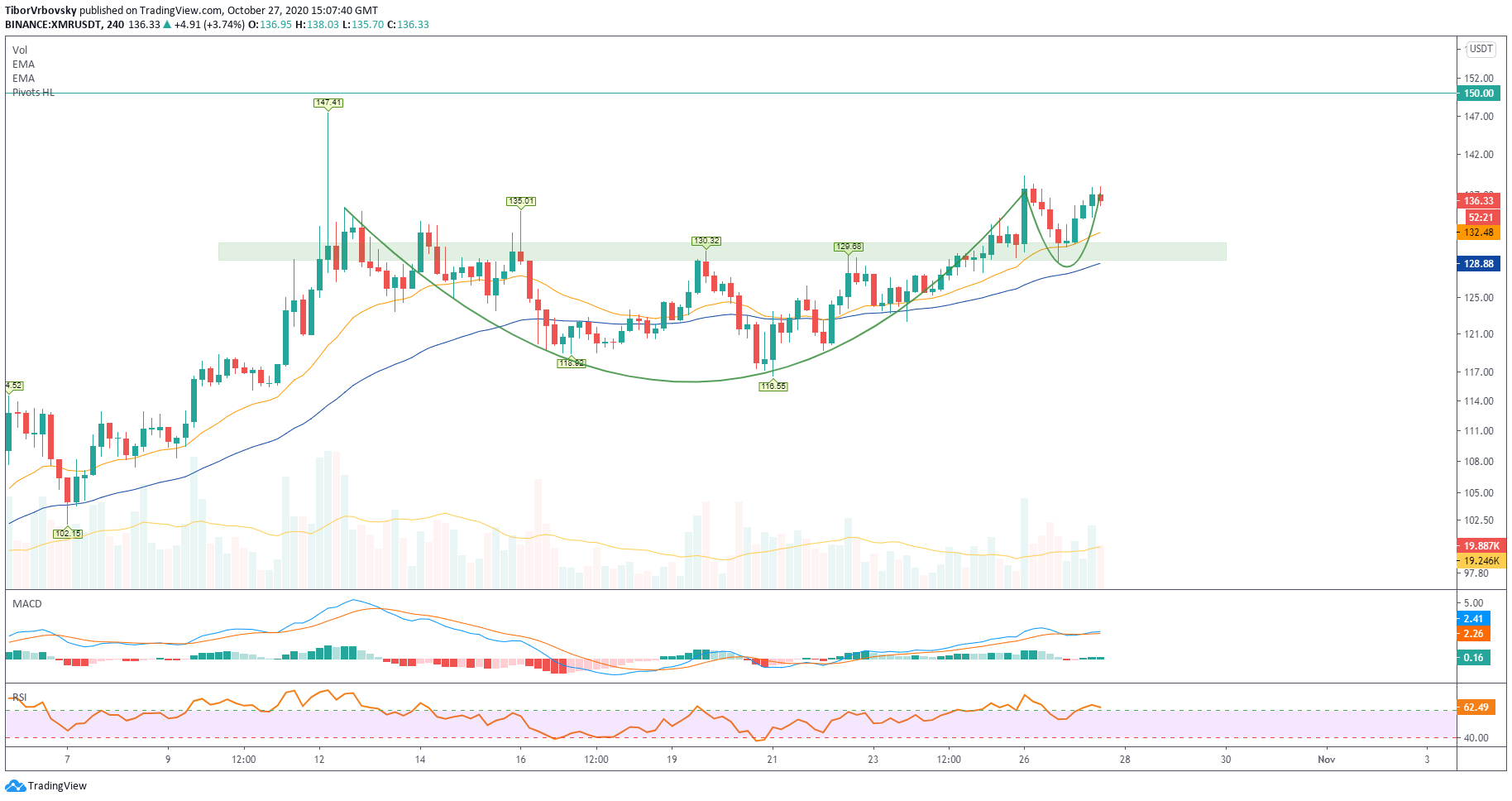1512x801 pixels.
Task: Click the 132.48 orange EMA price tag
Action: point(1478,233)
